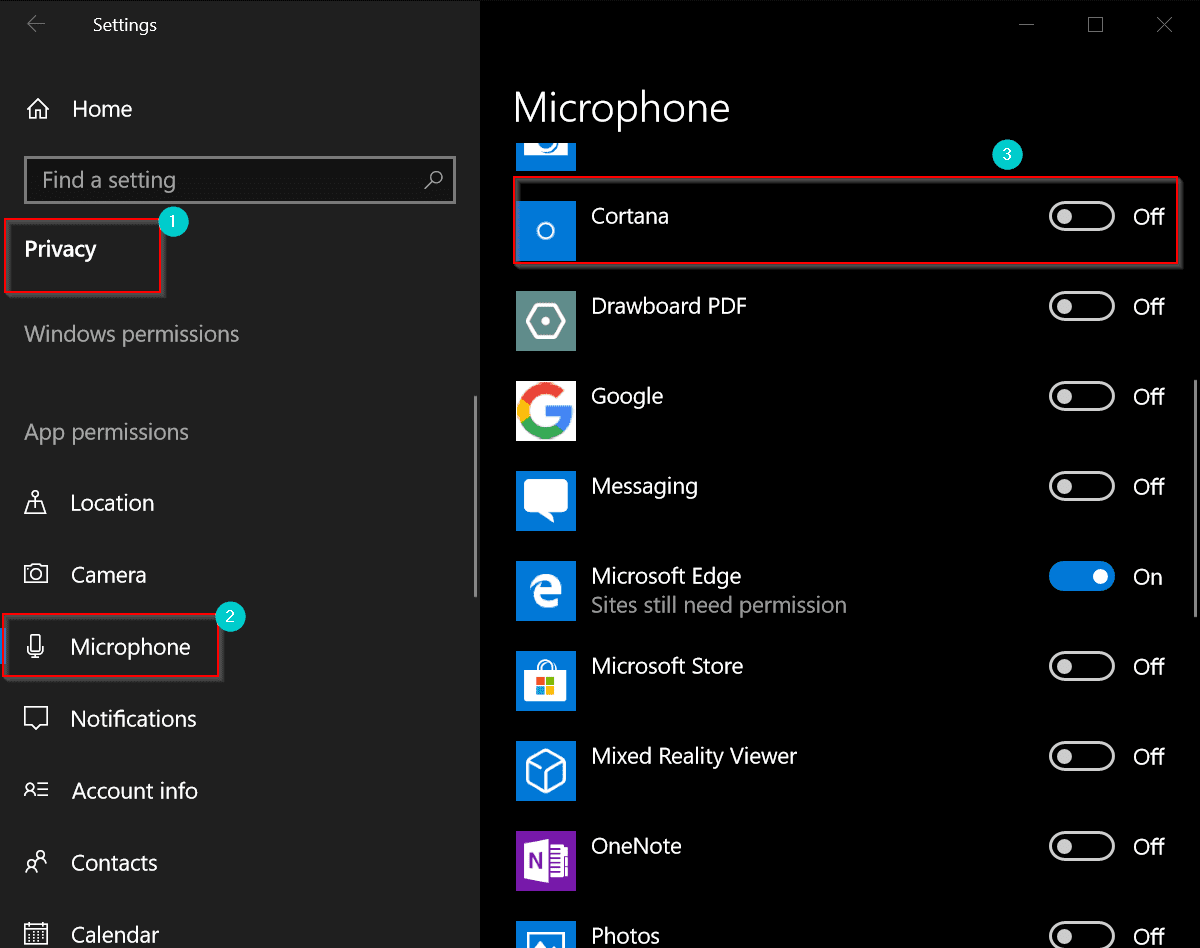Toggle OneNote microphone access

(1081, 846)
